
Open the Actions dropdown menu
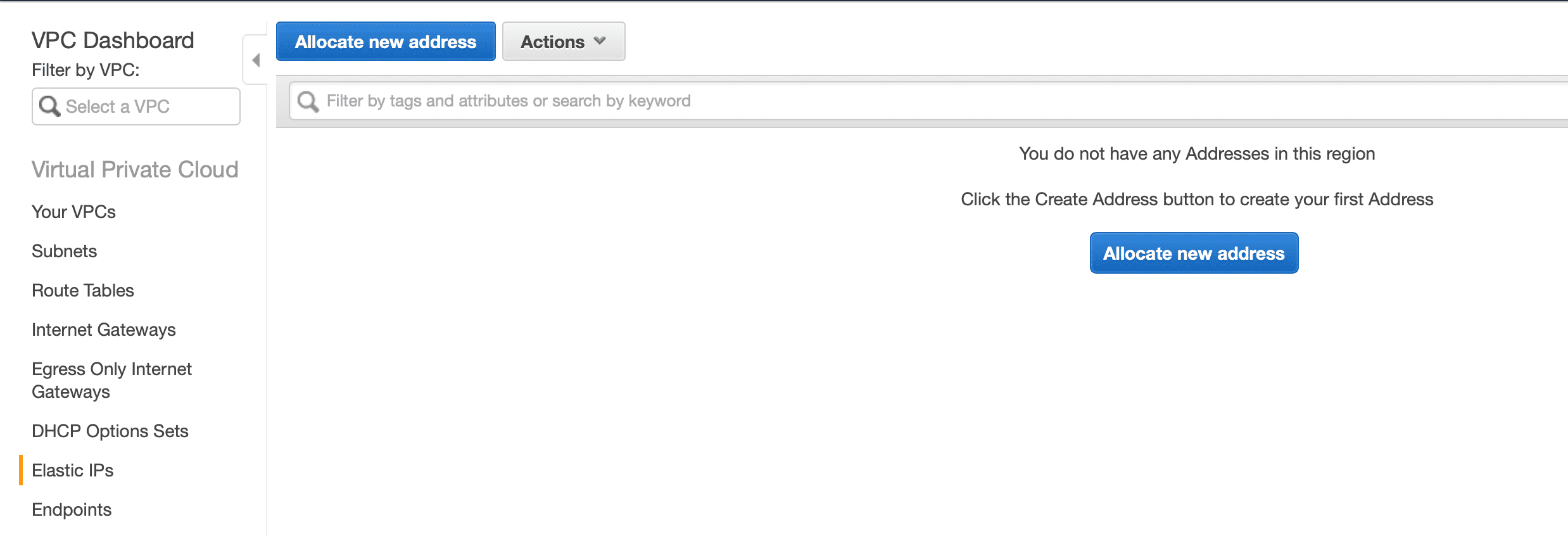point(564,41)
